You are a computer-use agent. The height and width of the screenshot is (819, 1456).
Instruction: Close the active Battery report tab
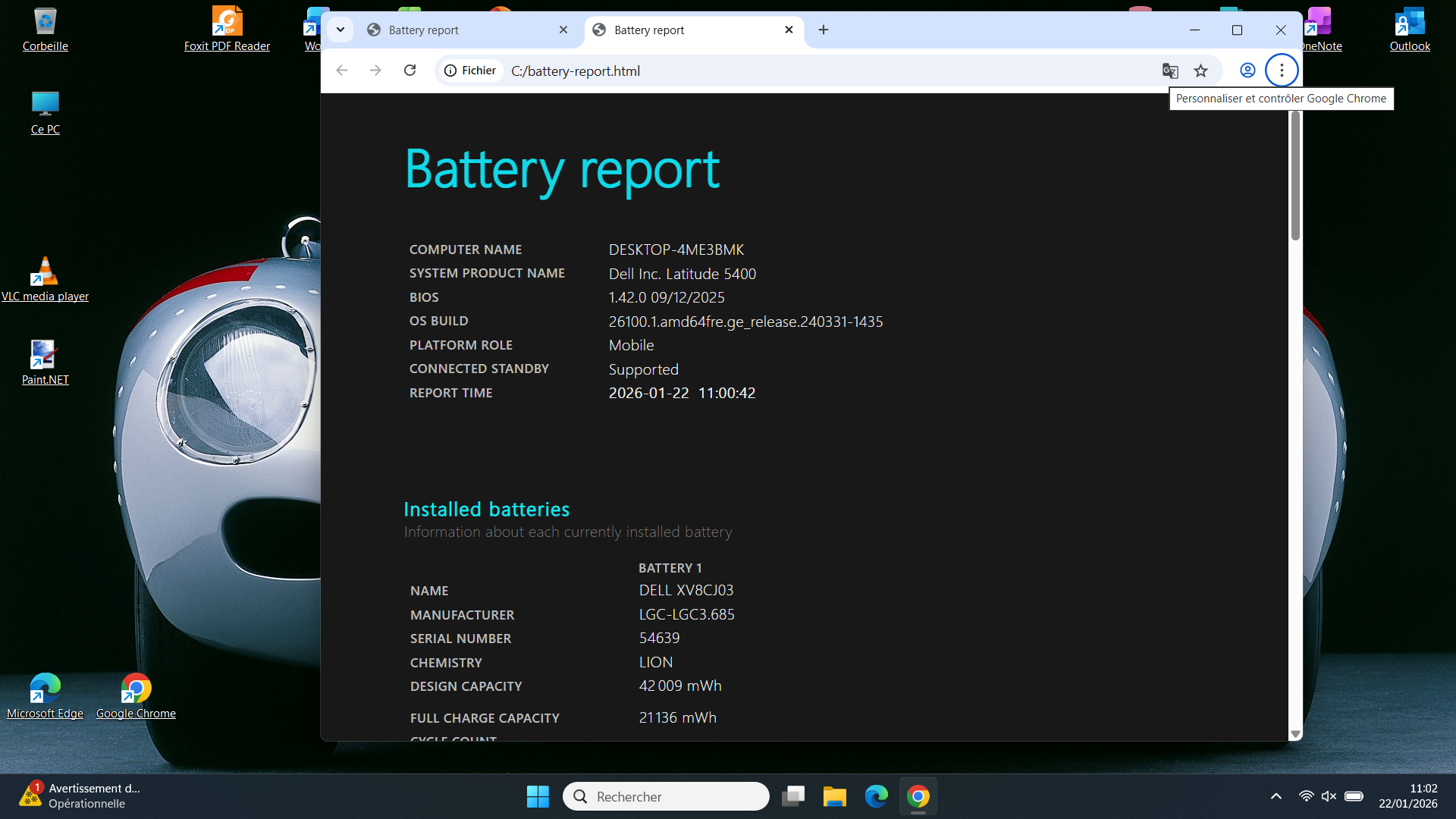coord(789,30)
